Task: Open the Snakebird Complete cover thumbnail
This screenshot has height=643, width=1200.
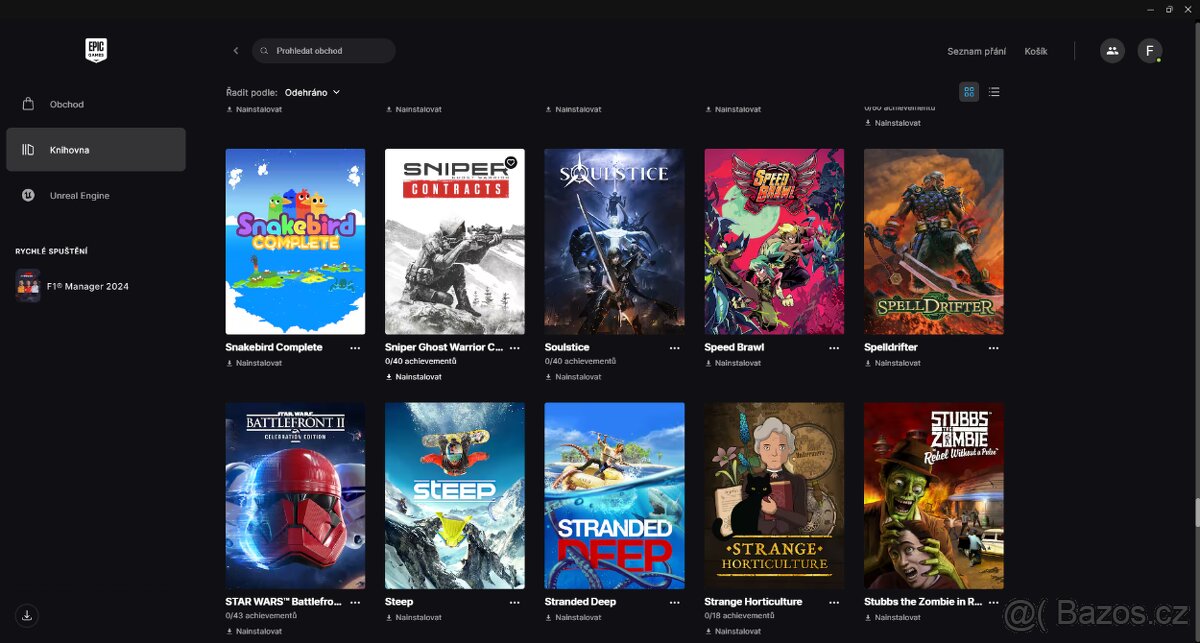Action: pos(295,241)
